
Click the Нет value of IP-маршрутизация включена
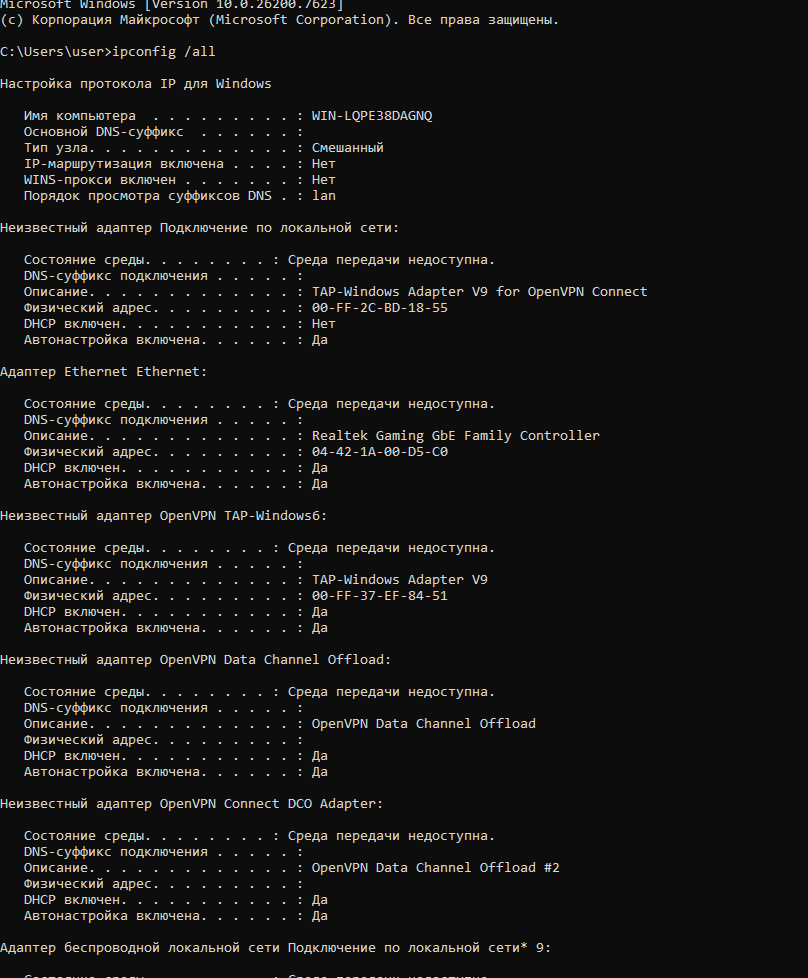coord(323,163)
